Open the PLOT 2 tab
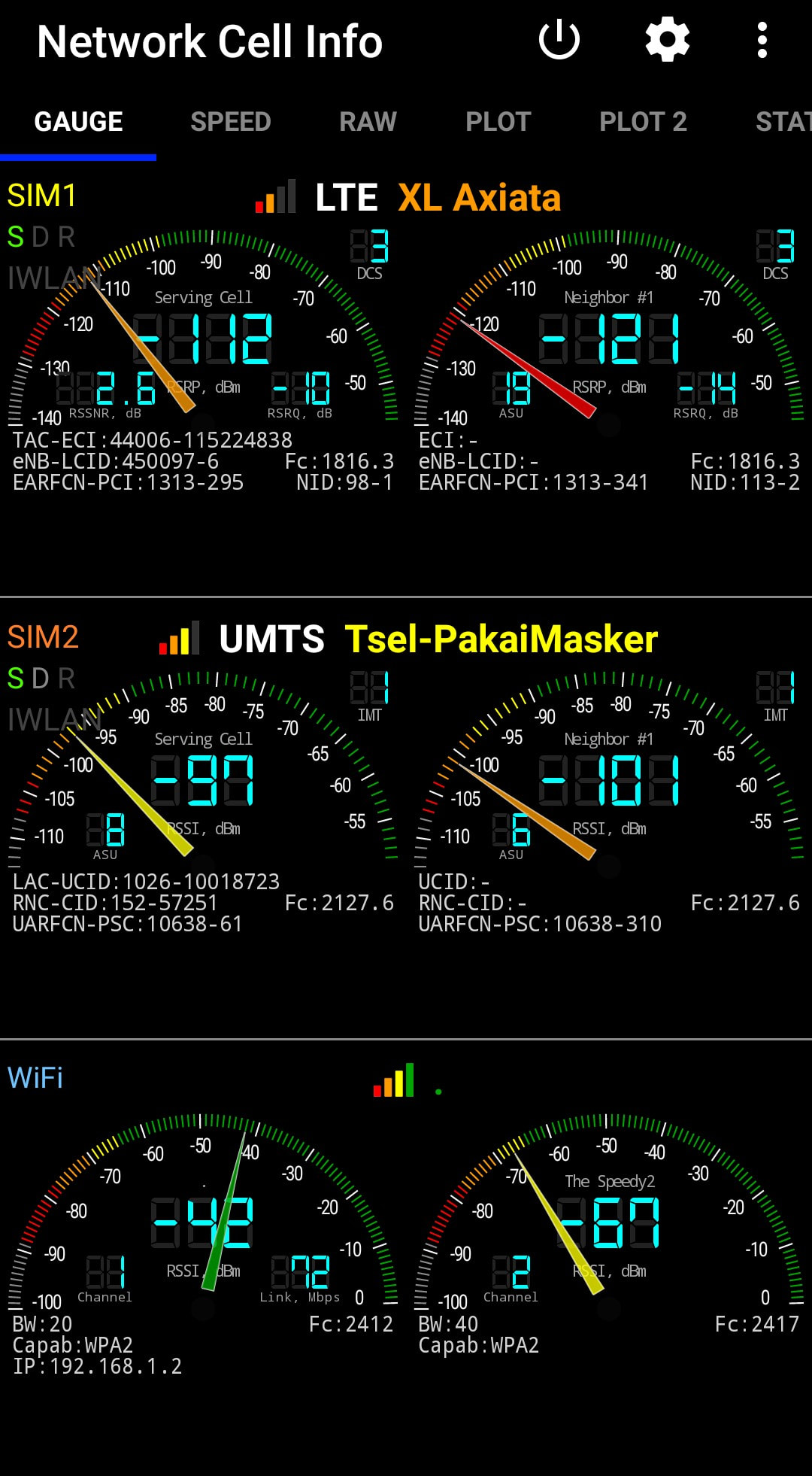Viewport: 812px width, 1476px height. [643, 122]
